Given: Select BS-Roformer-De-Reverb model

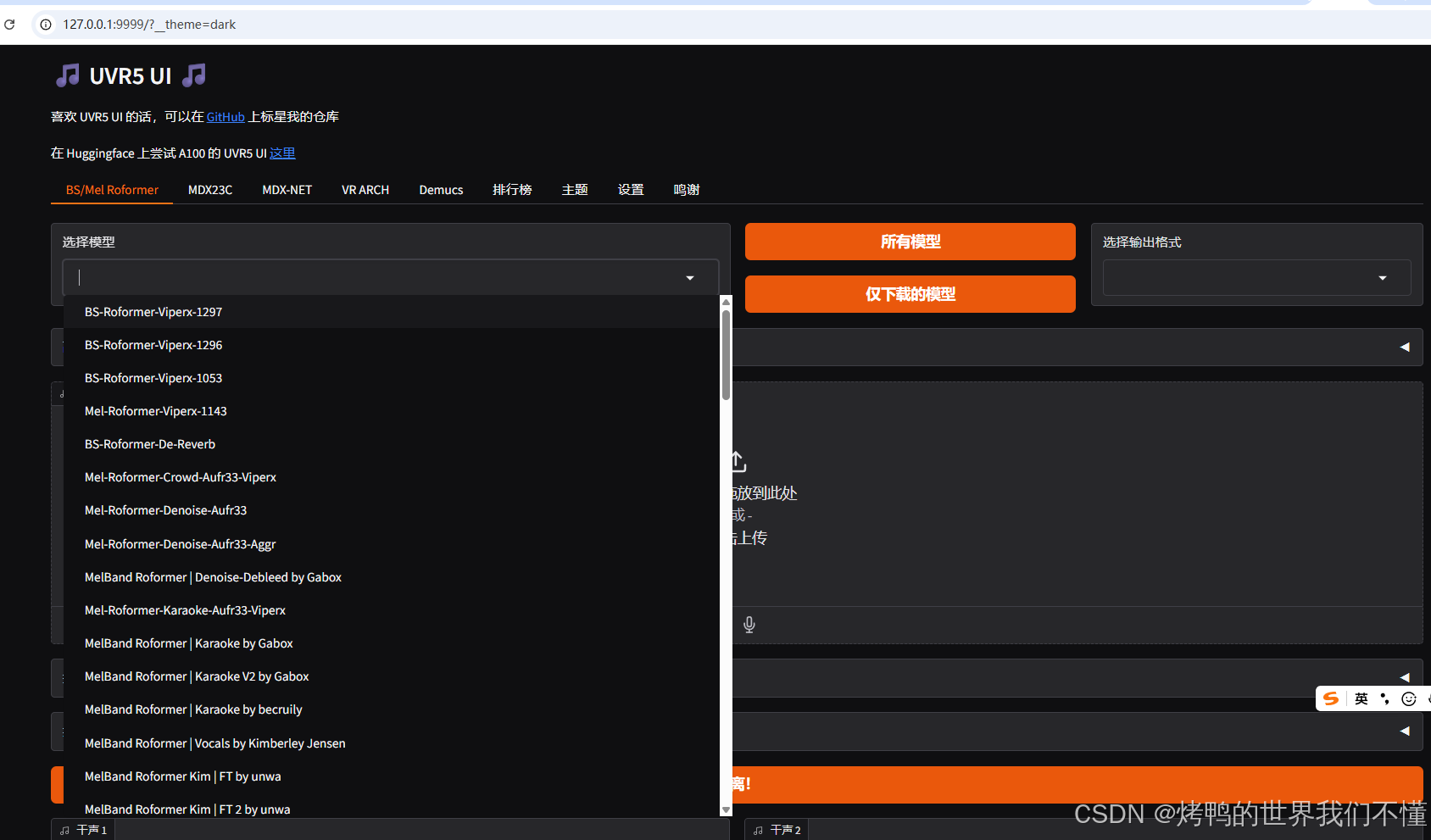Looking at the screenshot, I should tap(392, 444).
